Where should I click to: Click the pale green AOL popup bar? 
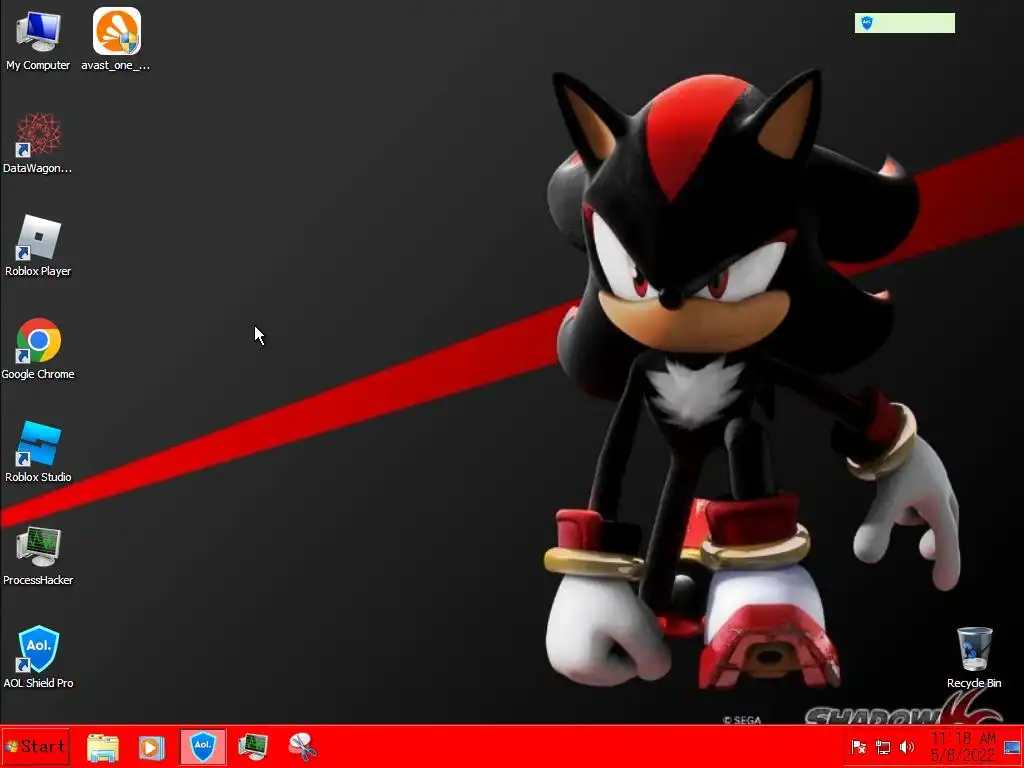pos(904,23)
